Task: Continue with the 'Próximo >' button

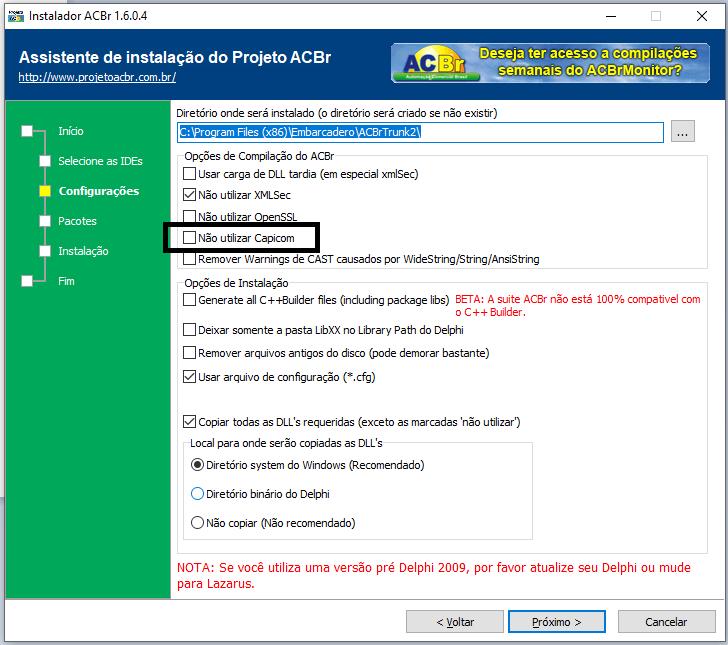Action: (557, 622)
